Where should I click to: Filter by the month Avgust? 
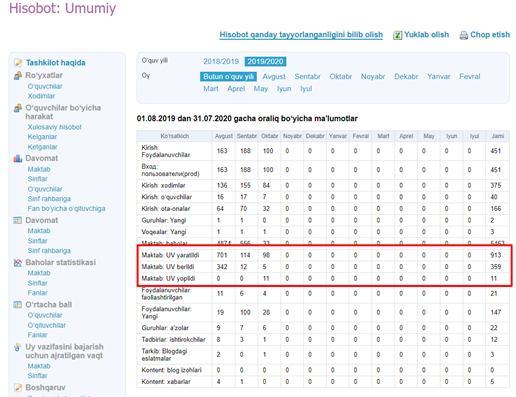(274, 77)
